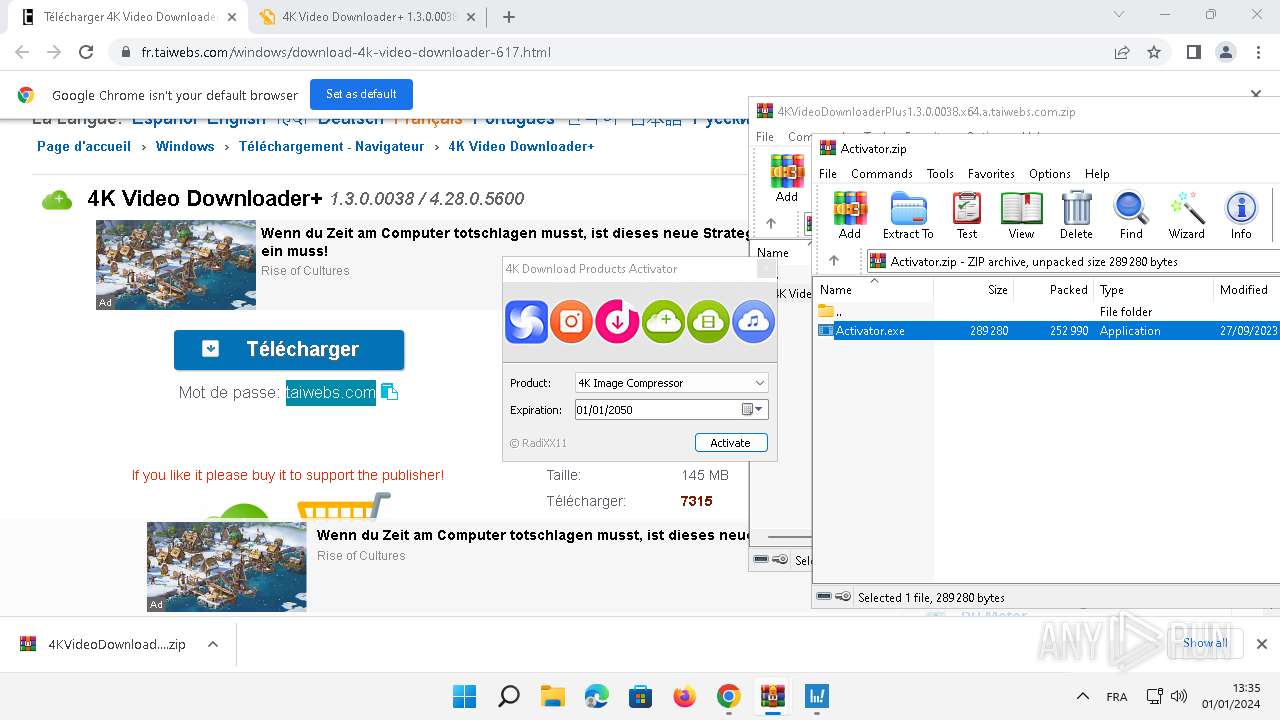
Task: Open the Help menu in Activator.zip
Action: (1097, 174)
